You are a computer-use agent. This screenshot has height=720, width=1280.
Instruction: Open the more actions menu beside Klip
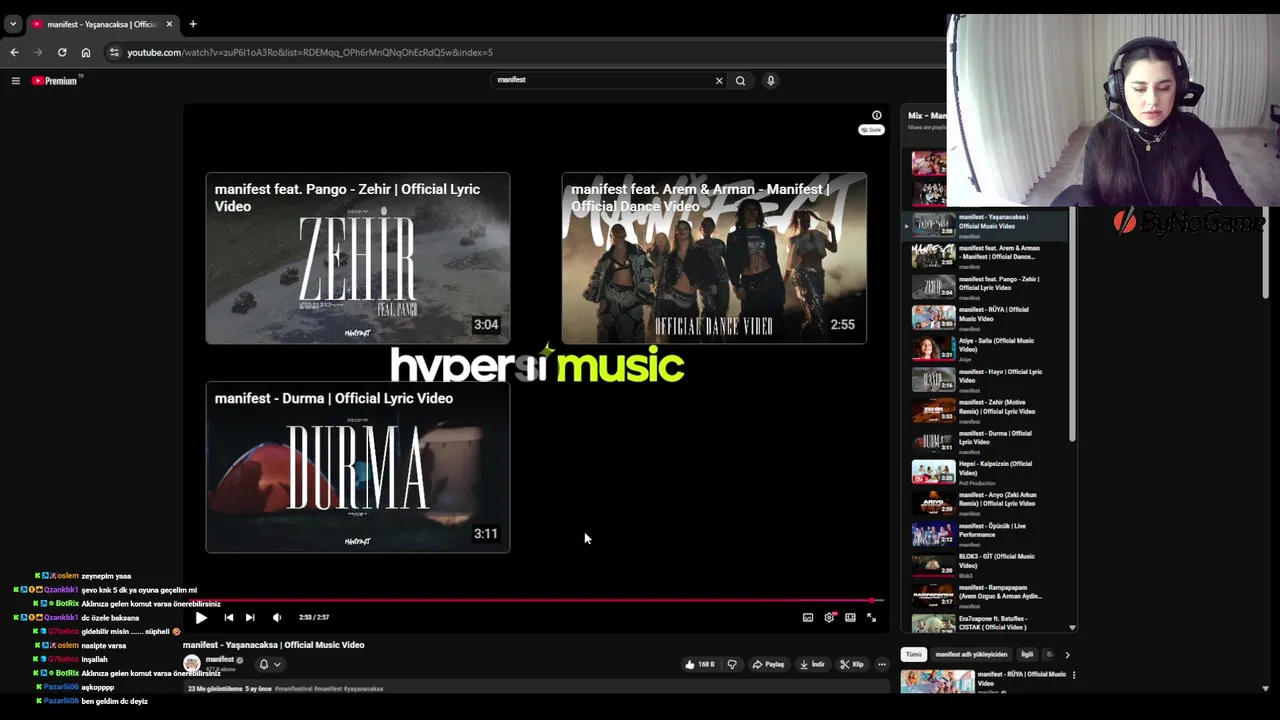882,664
